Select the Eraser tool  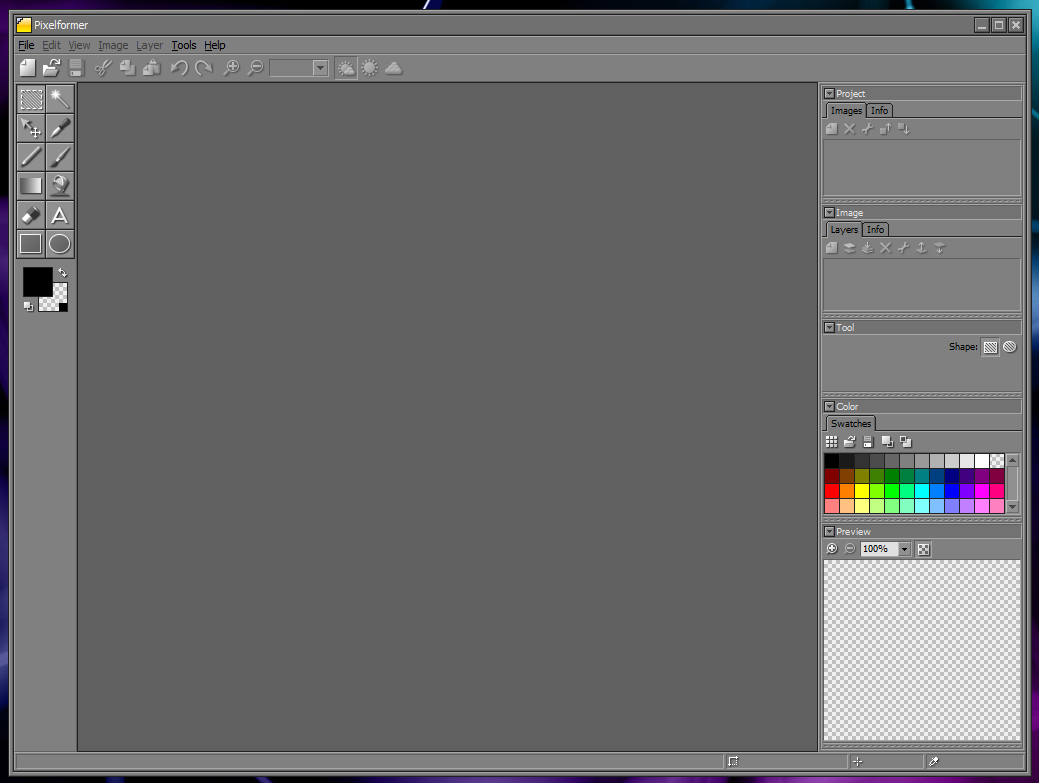point(31,215)
